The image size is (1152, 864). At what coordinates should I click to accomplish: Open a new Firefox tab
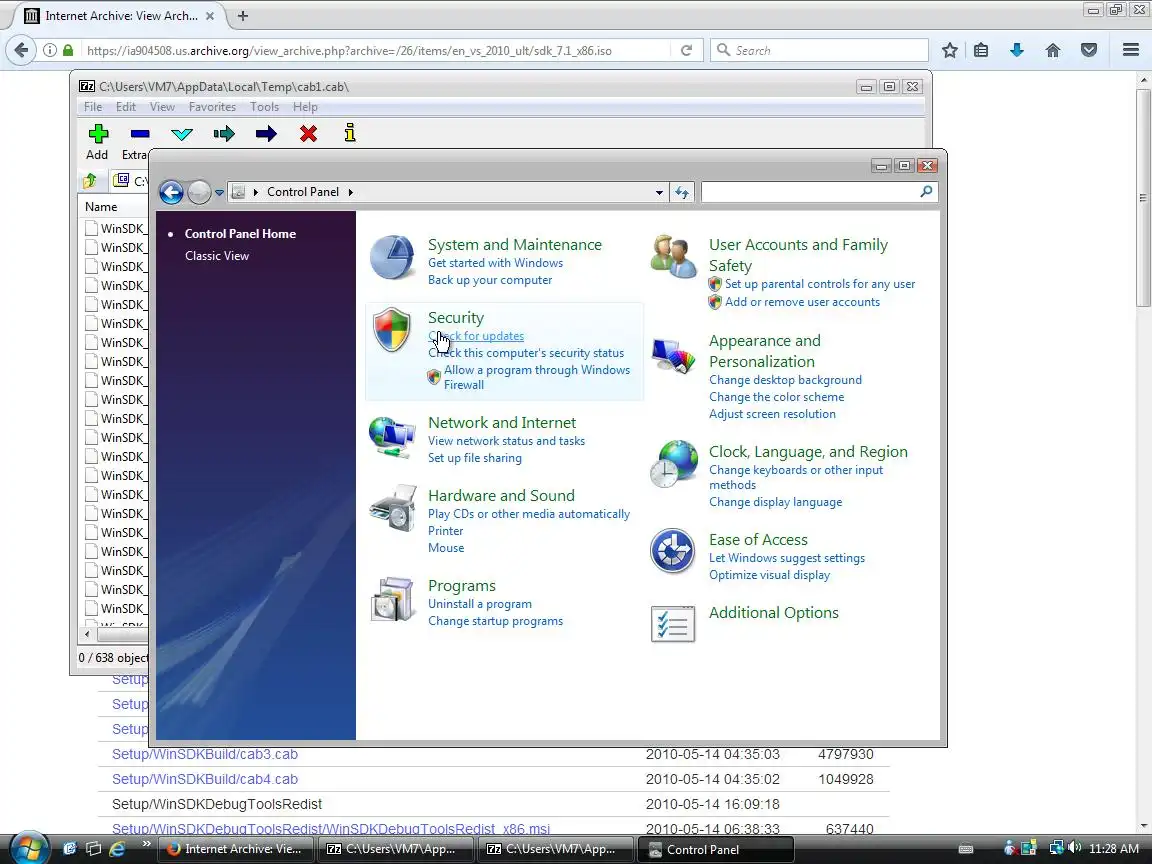242,15
